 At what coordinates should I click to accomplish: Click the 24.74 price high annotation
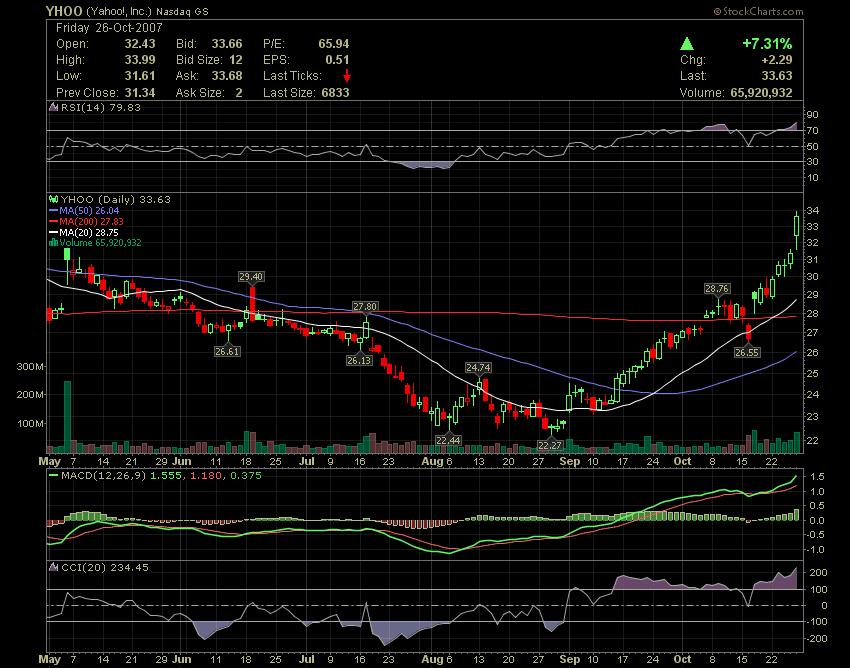[x=478, y=367]
